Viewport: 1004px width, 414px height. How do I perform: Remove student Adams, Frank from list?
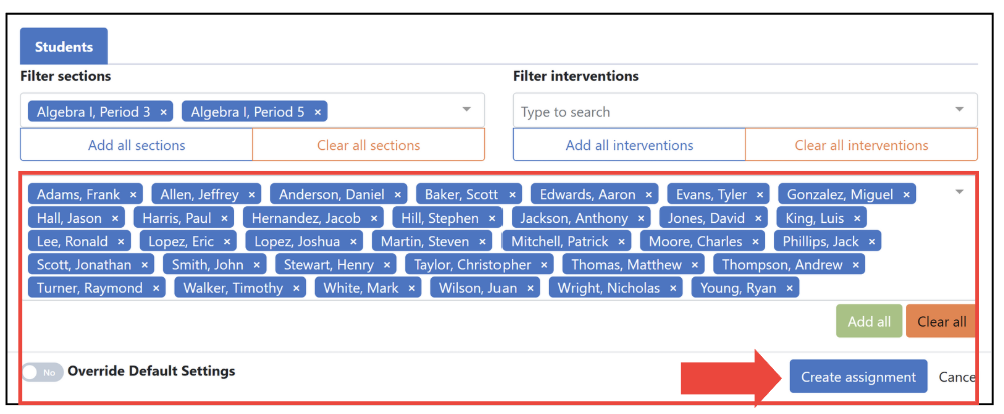tap(133, 195)
